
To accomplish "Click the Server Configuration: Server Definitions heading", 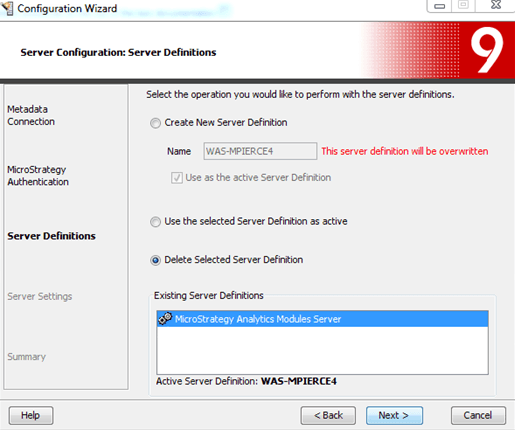I will click(118, 52).
